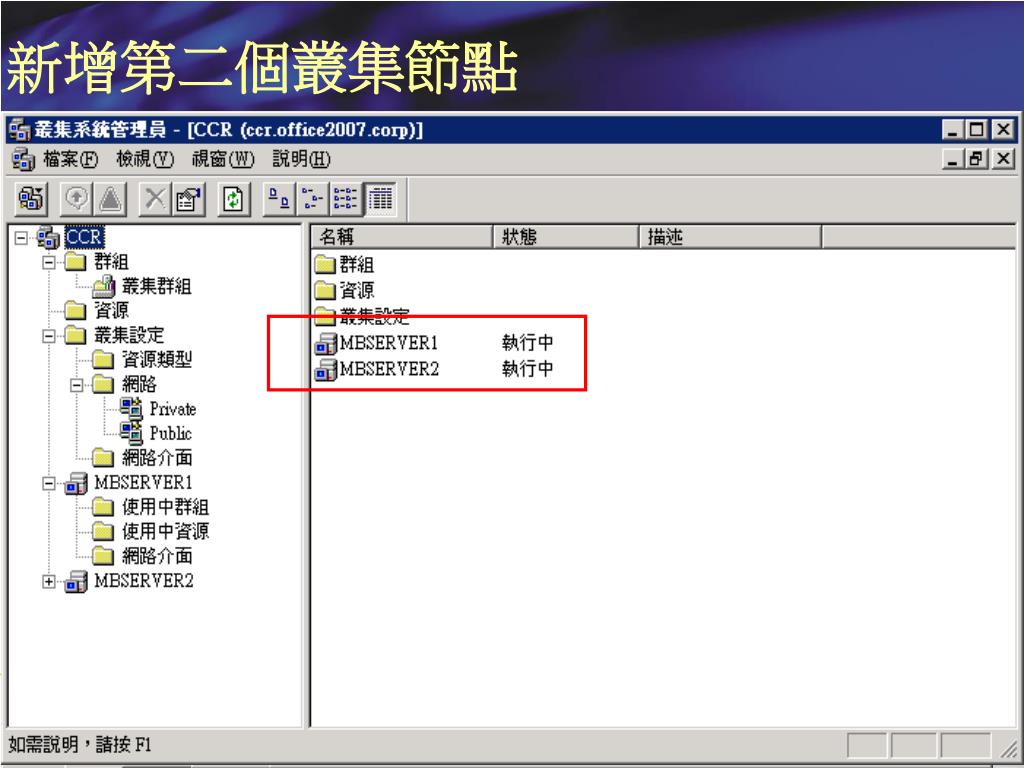The image size is (1024, 768).
Task: Open the MDI document system menu icon
Action: [23, 159]
